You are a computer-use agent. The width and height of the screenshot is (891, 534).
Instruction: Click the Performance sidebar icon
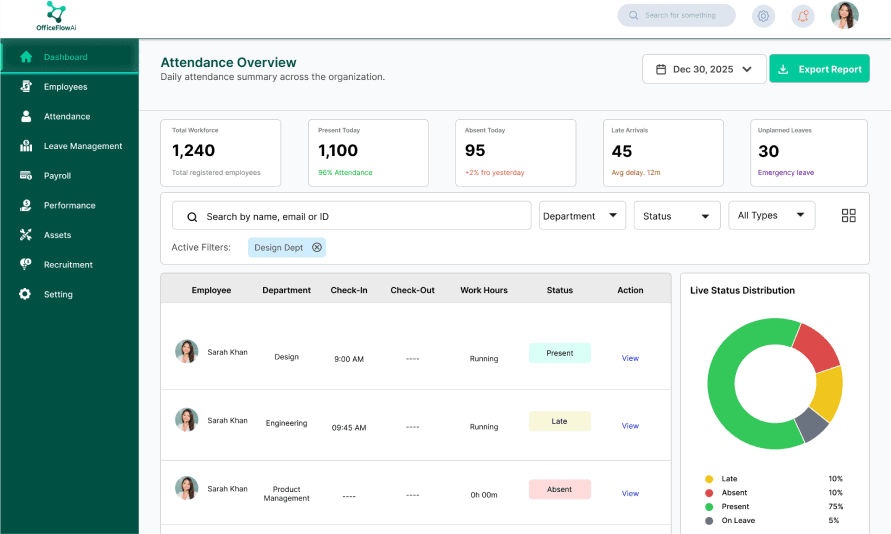pyautogui.click(x=26, y=205)
